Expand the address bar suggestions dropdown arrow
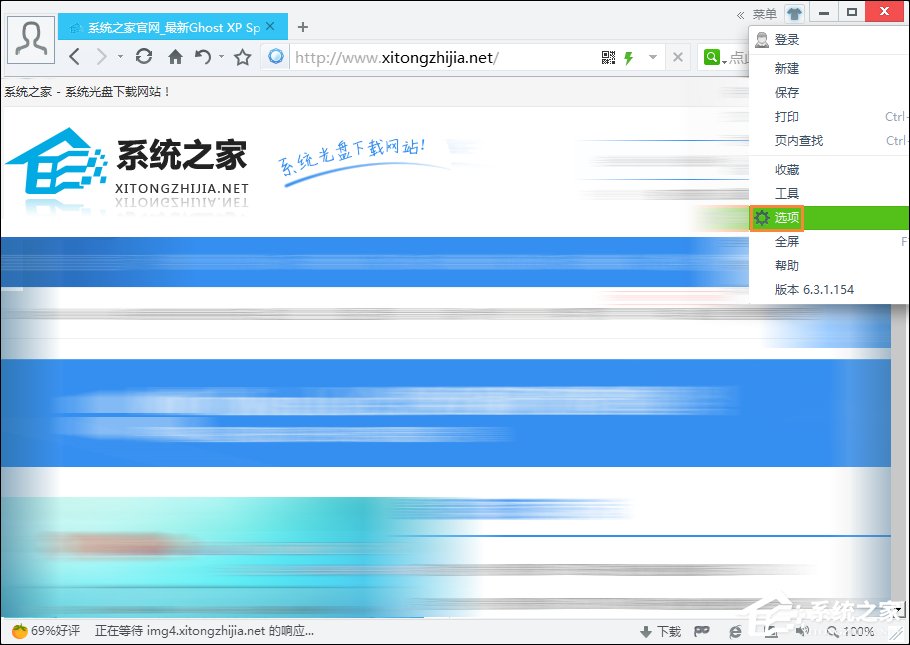The width and height of the screenshot is (910, 645). (x=652, y=57)
